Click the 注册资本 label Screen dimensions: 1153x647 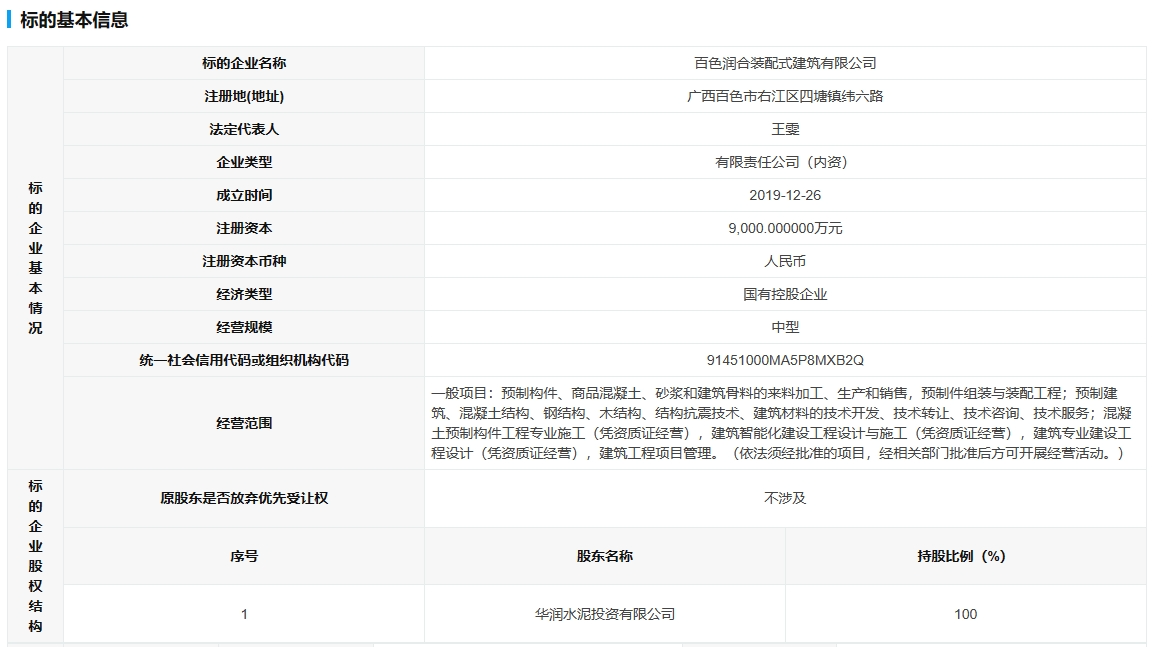click(x=244, y=229)
